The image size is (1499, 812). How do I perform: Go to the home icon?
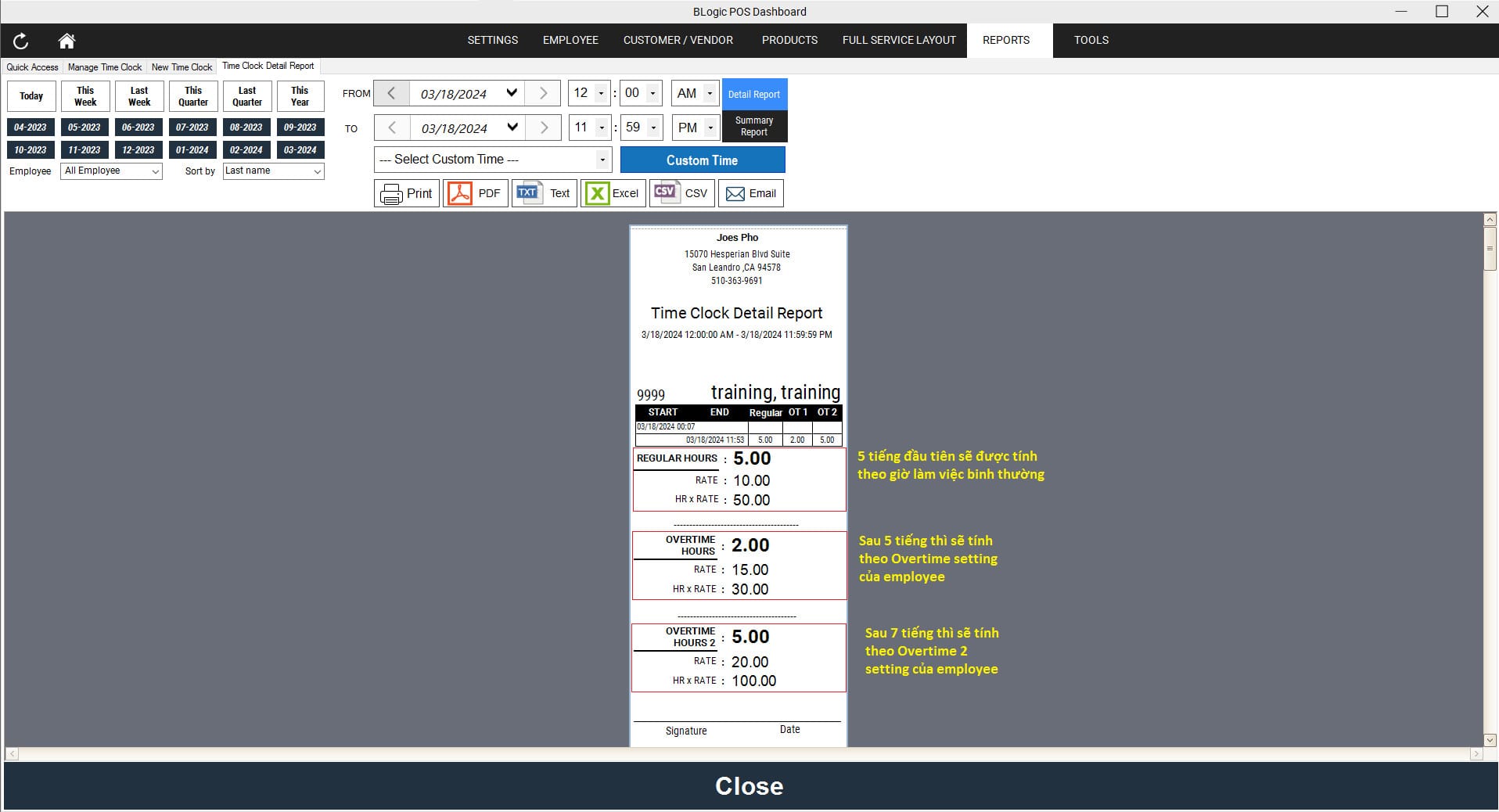(67, 41)
